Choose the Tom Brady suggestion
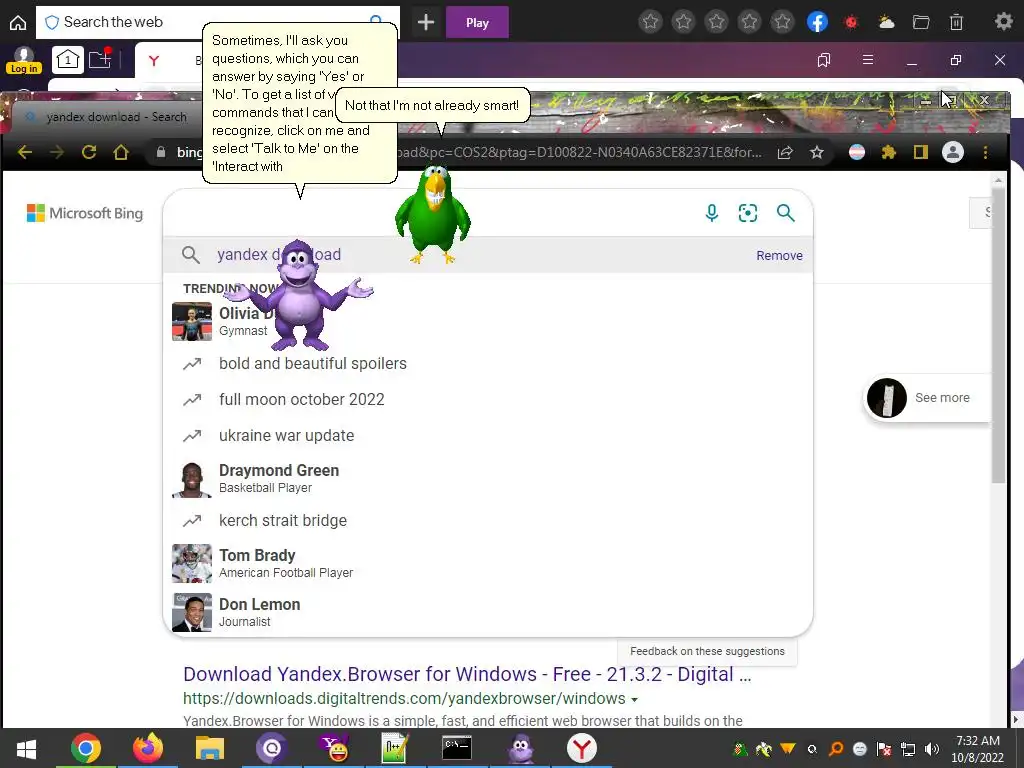Viewport: 1024px width, 768px height. pos(488,563)
